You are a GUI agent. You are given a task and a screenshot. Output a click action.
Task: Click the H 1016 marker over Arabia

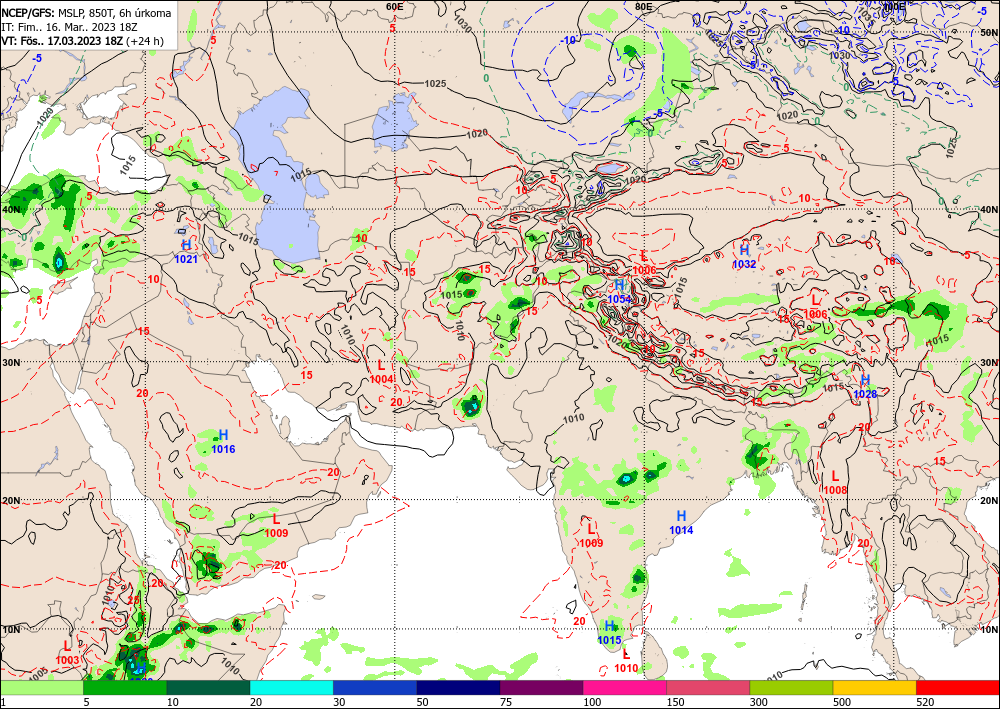point(223,441)
